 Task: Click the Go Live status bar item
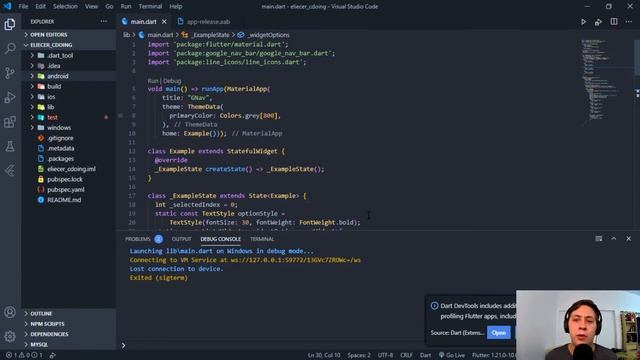coord(451,355)
